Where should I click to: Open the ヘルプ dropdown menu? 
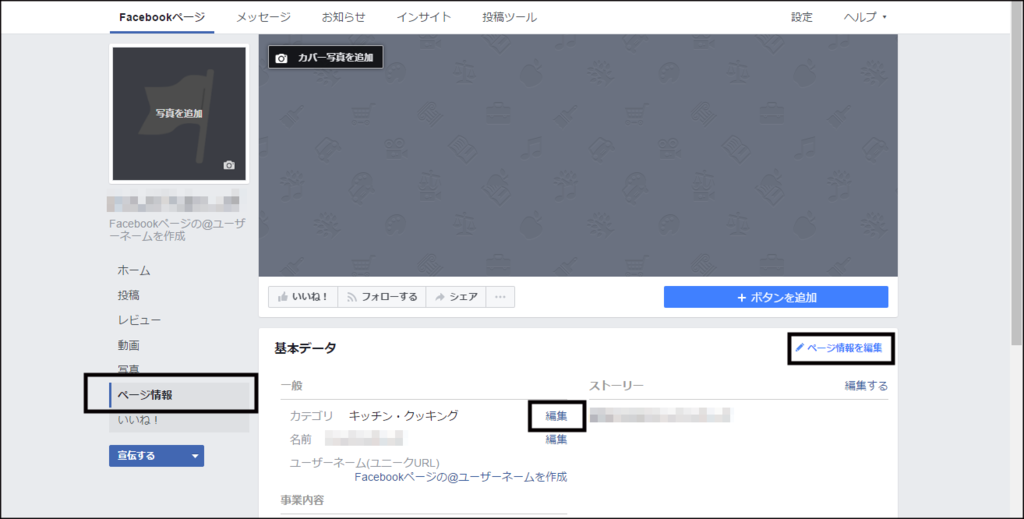(865, 17)
